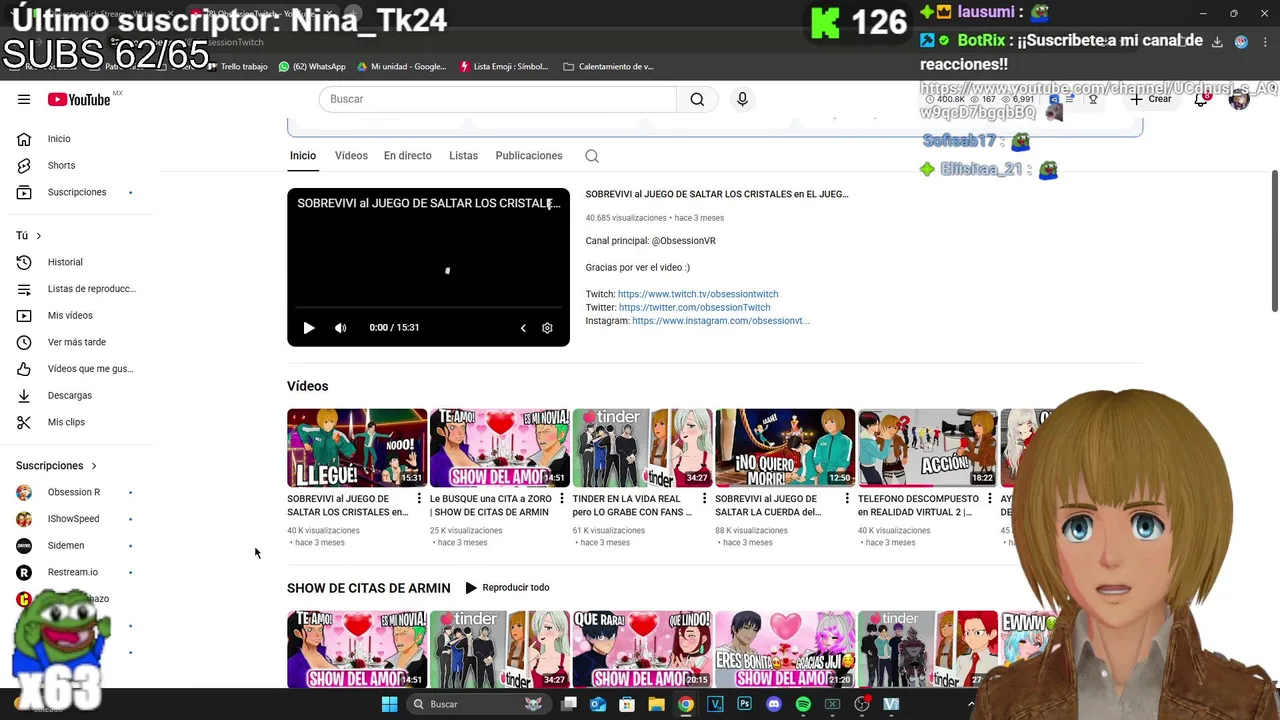Screen dimensions: 1280x720
Task: Switch to the En directo tab
Action: click(x=408, y=156)
